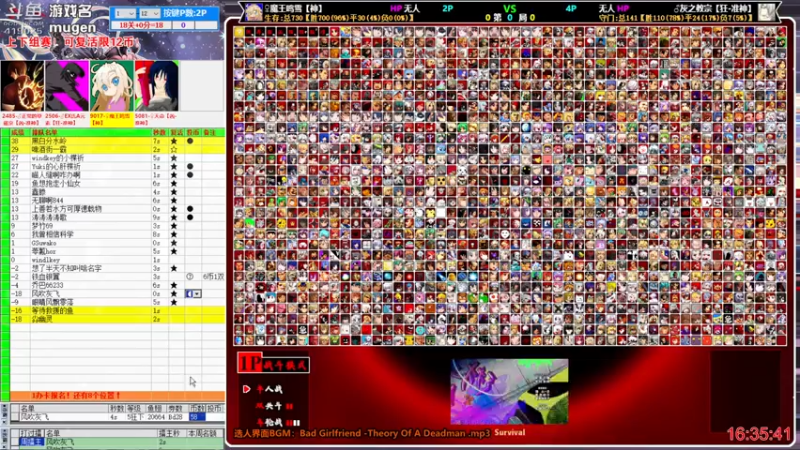Click the 按键P数:2P label
This screenshot has width=800, height=450.
tap(185, 13)
